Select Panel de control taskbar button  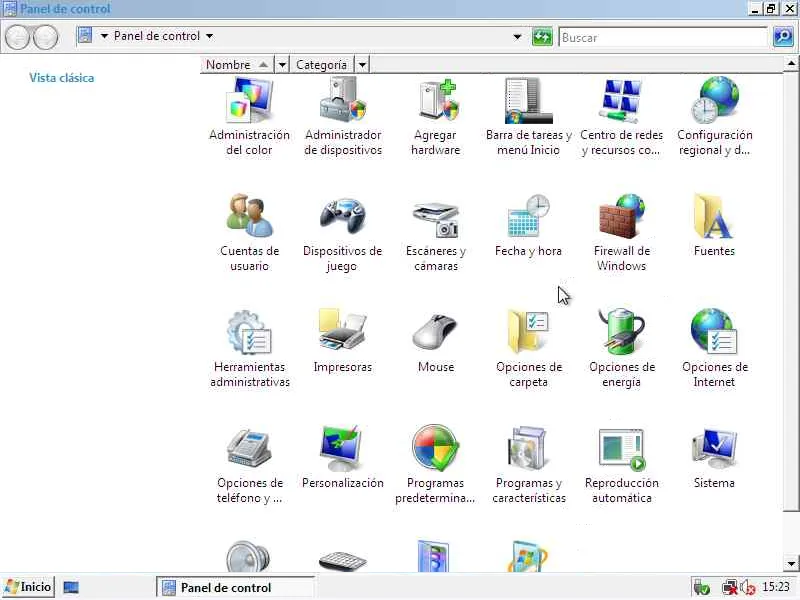(235, 587)
